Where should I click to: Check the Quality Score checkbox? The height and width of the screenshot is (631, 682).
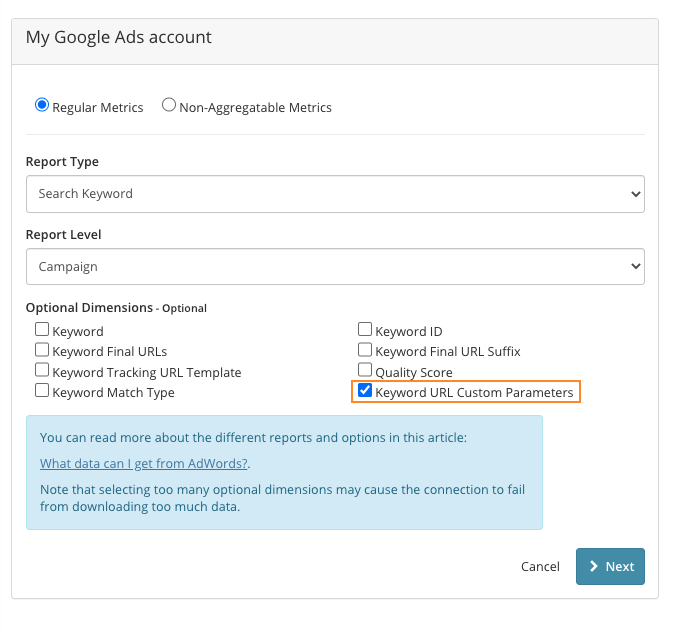(x=365, y=370)
